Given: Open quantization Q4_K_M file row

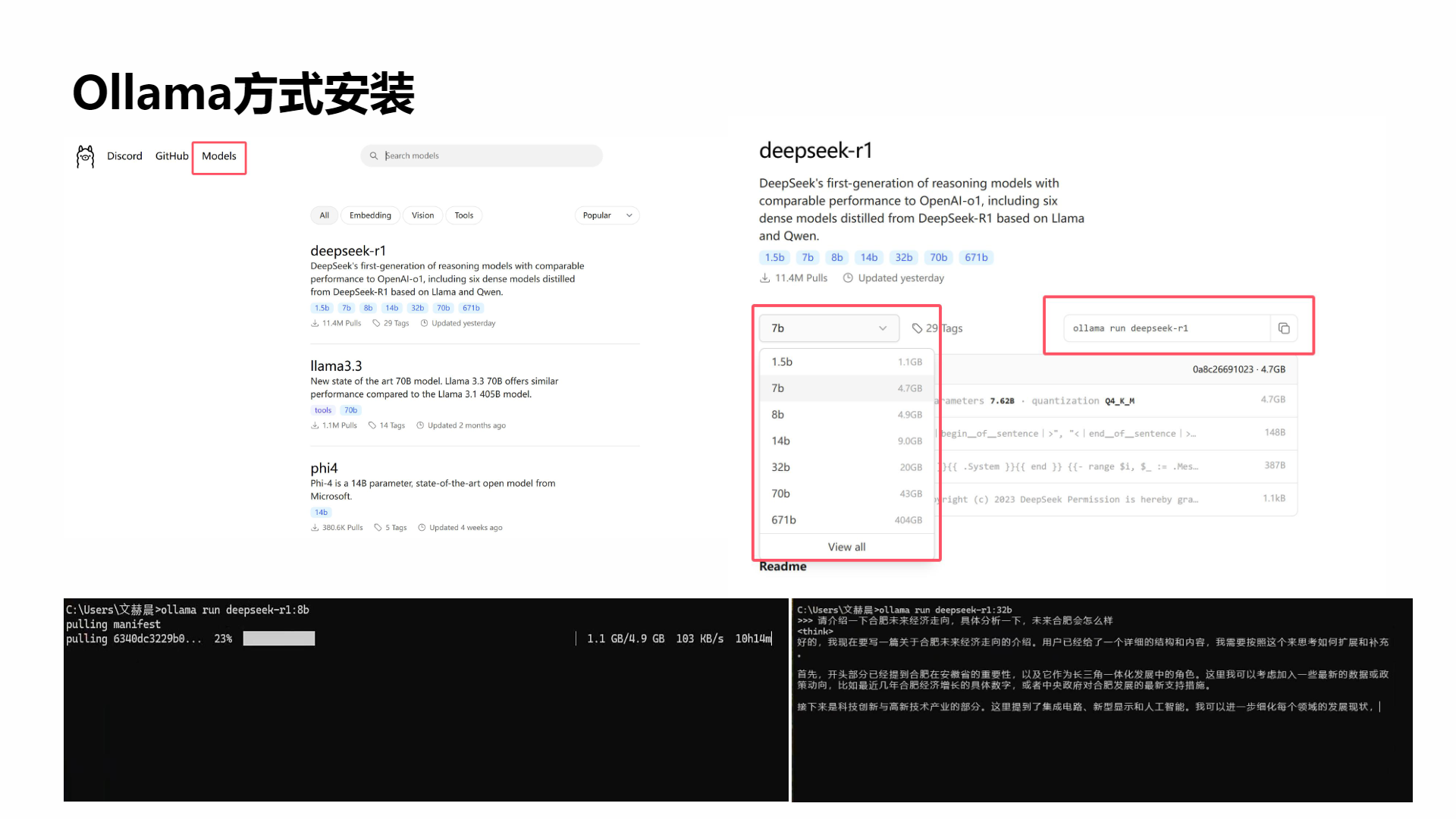Looking at the screenshot, I should pos(1115,400).
